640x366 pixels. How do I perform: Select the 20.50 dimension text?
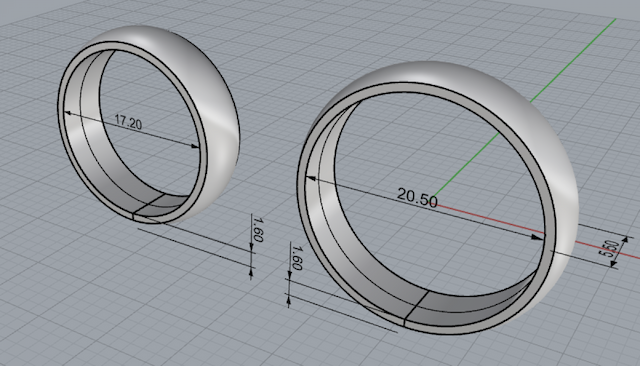point(417,197)
